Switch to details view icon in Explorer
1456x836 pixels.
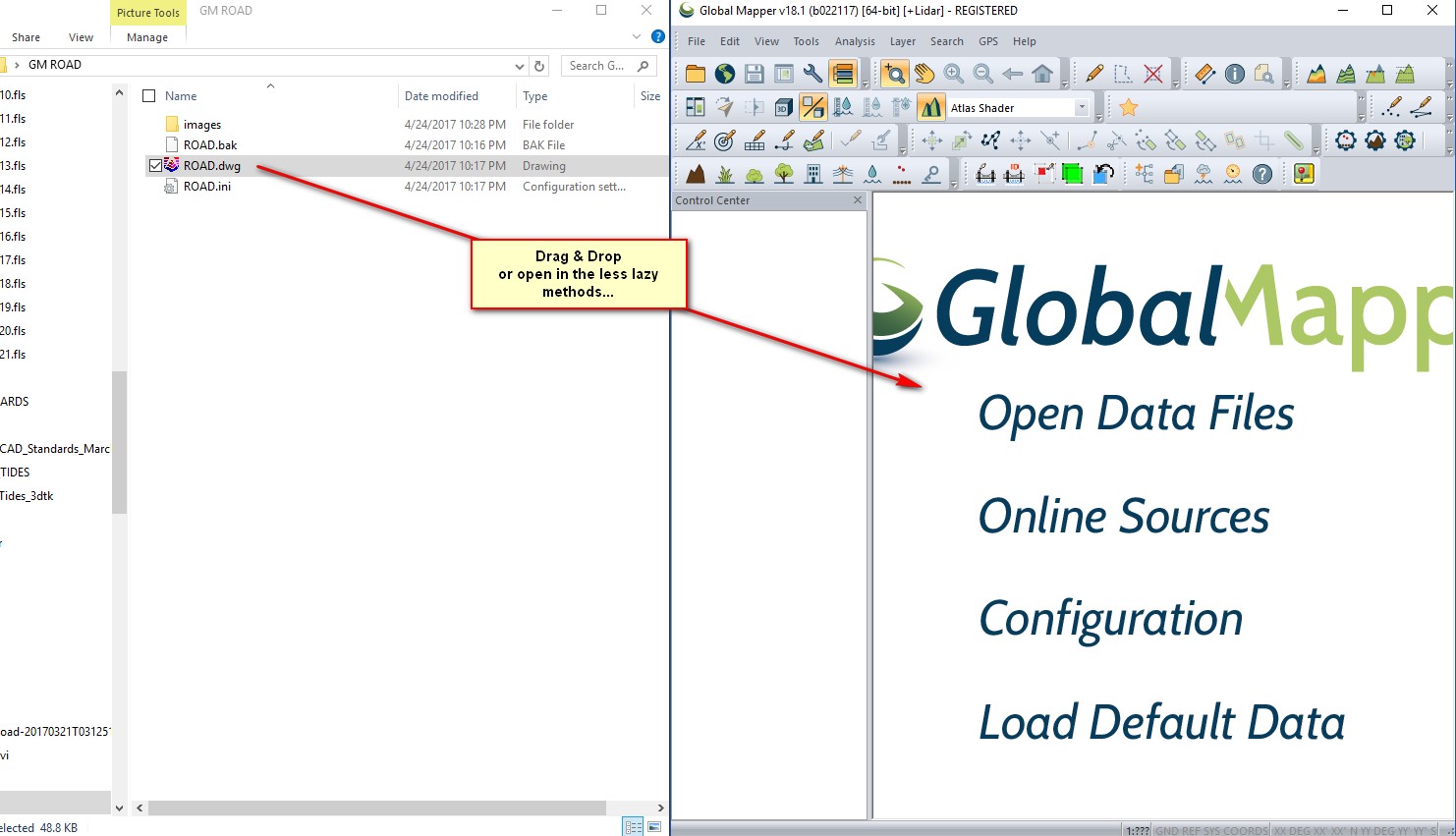pyautogui.click(x=634, y=826)
